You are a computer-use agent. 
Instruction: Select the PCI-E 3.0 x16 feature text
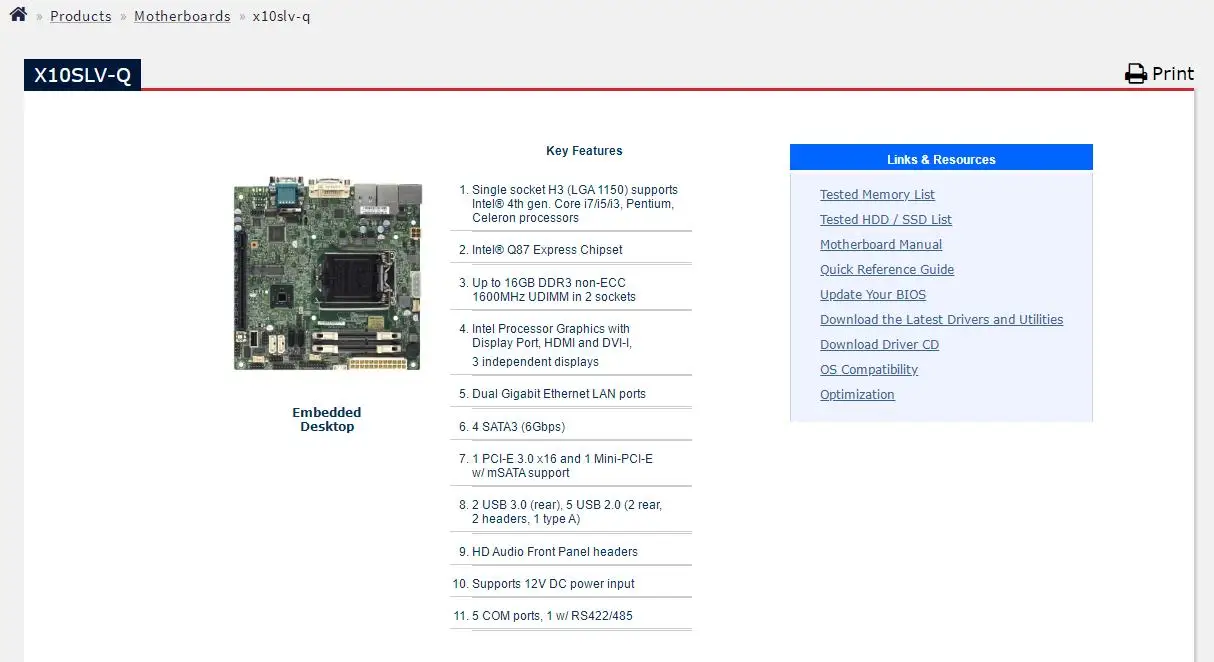[x=562, y=466]
